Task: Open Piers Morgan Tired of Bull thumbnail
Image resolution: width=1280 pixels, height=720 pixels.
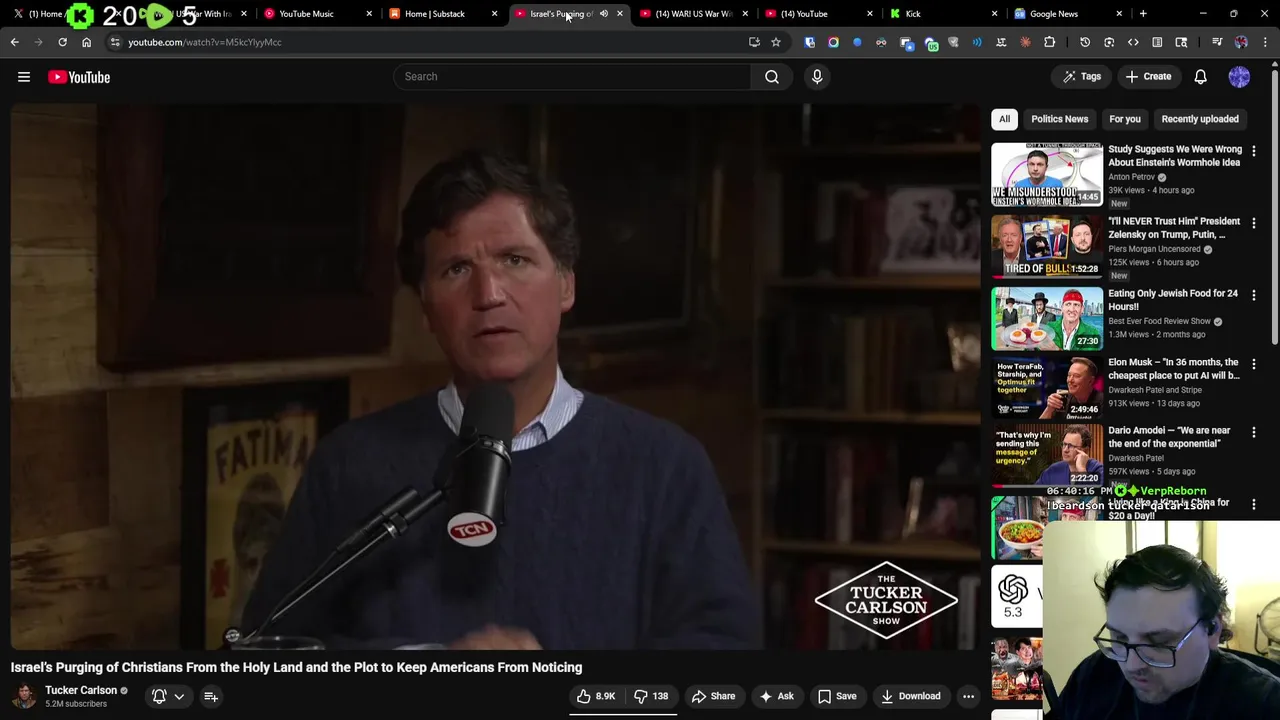Action: pos(1047,246)
